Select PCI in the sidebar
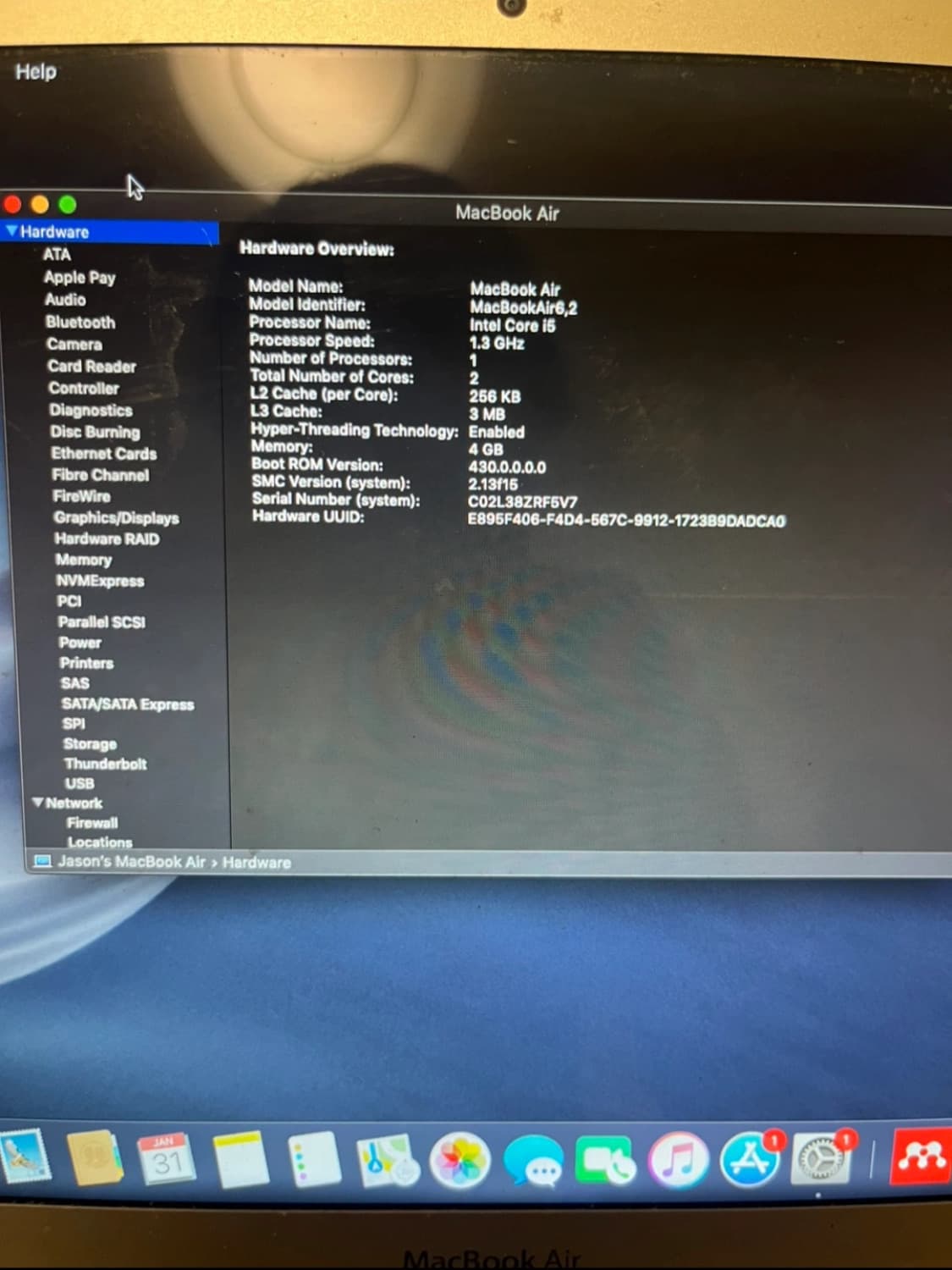The width and height of the screenshot is (952, 1270). [x=69, y=600]
